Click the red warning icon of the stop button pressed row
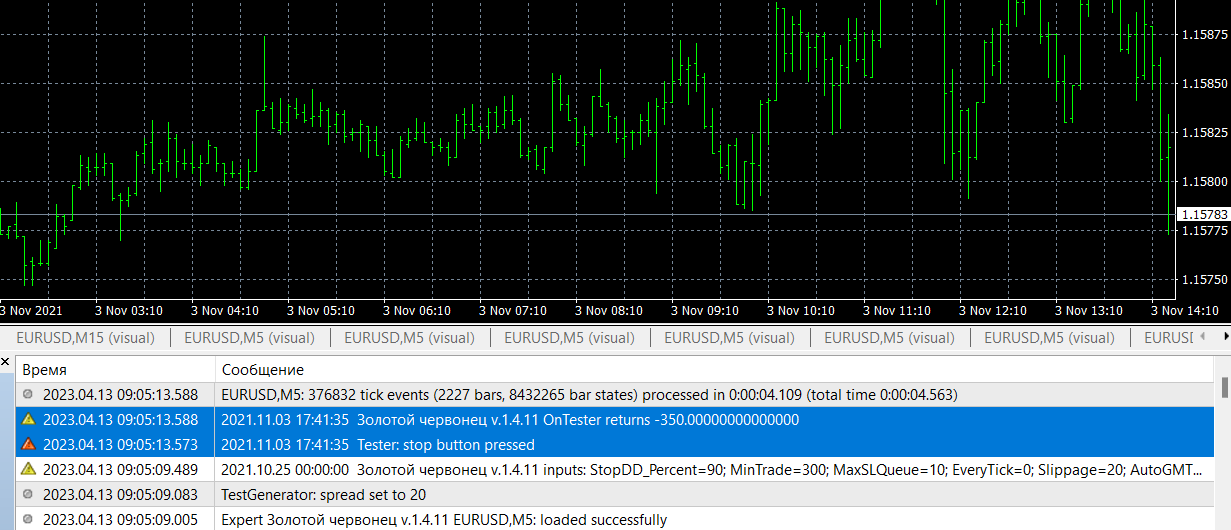 [x=27, y=445]
